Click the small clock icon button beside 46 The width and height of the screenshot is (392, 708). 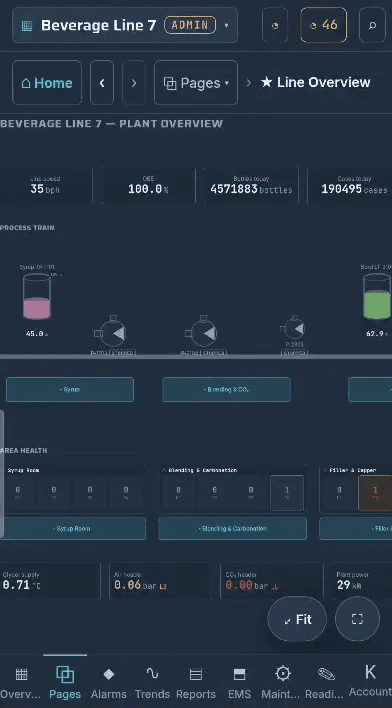coord(275,25)
